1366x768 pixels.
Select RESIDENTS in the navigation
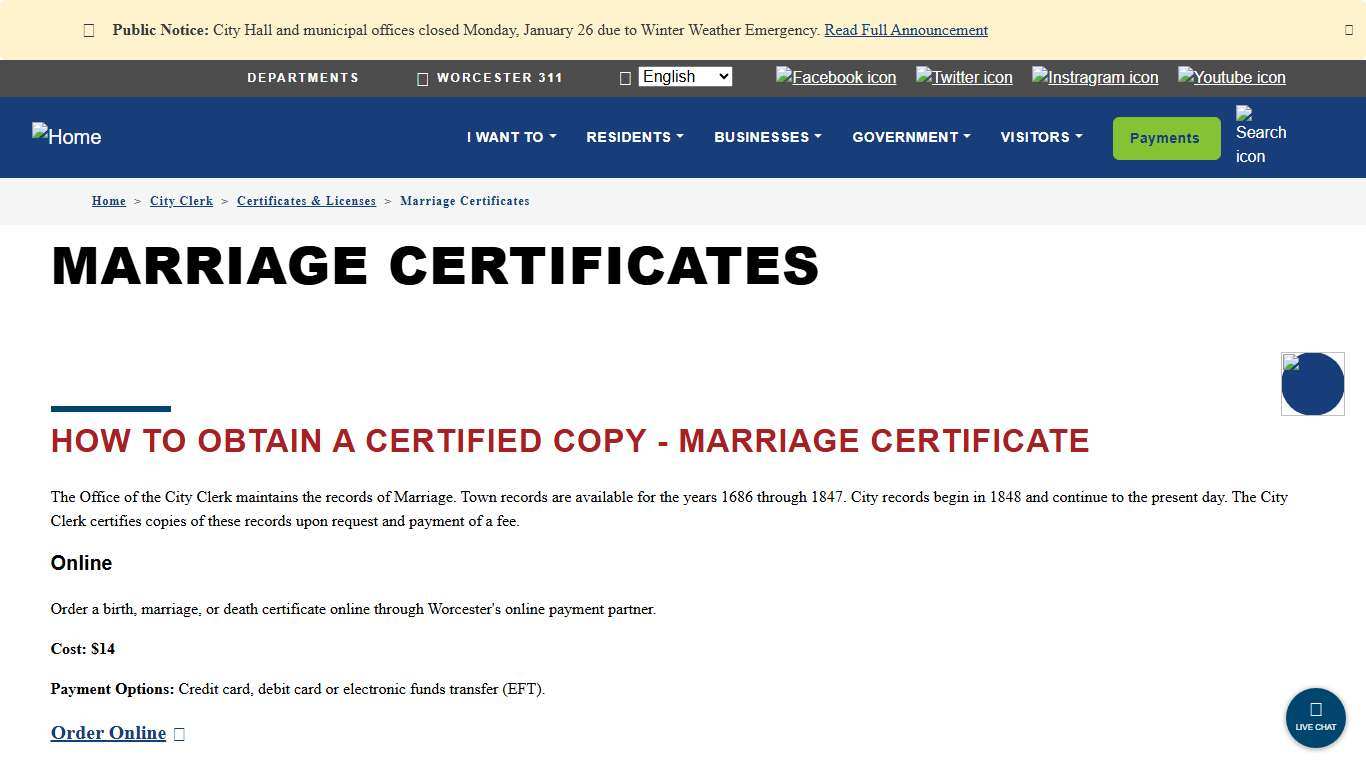click(634, 137)
